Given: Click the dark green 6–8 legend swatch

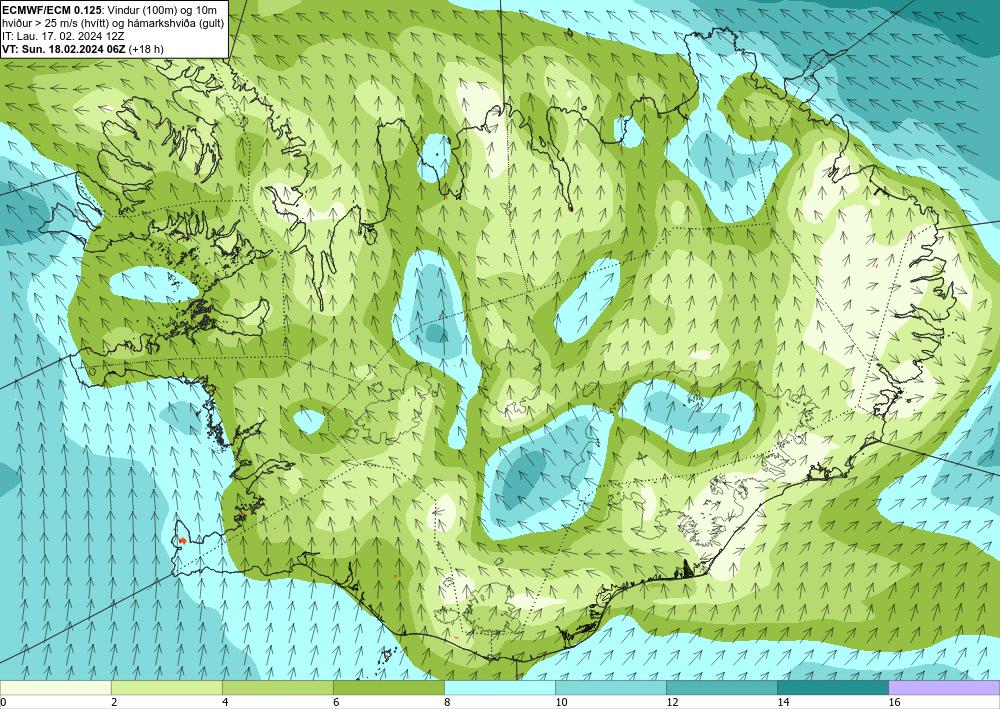Looking at the screenshot, I should click(388, 688).
